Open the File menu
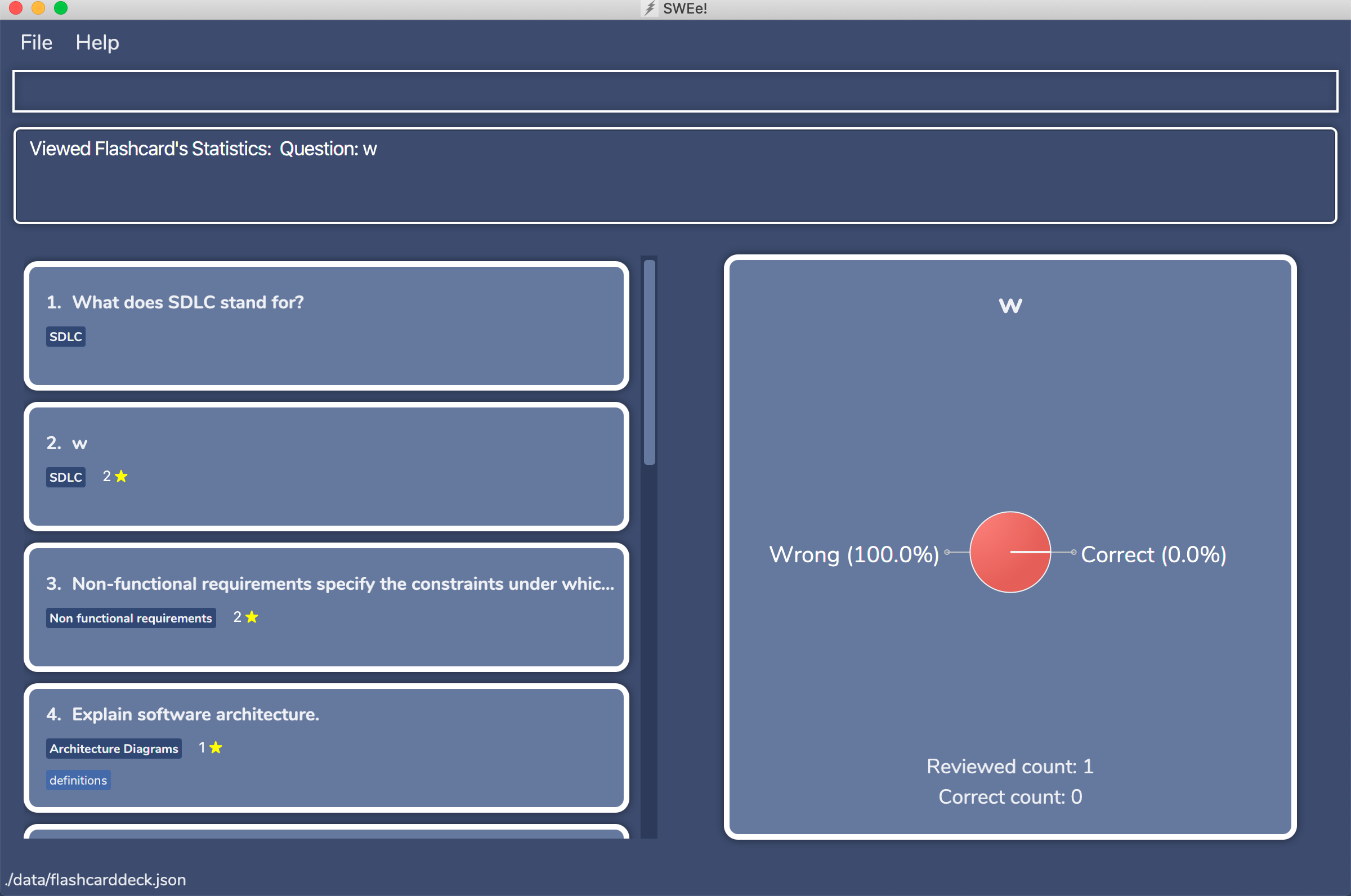The width and height of the screenshot is (1351, 896). click(x=36, y=42)
